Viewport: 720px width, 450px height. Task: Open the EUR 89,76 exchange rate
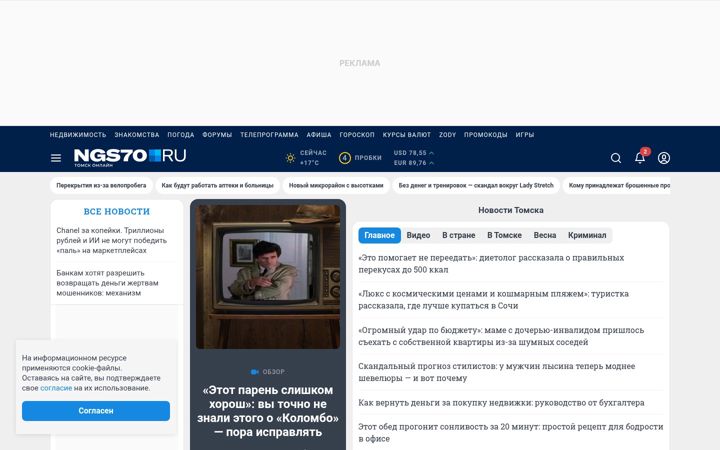pyautogui.click(x=413, y=163)
